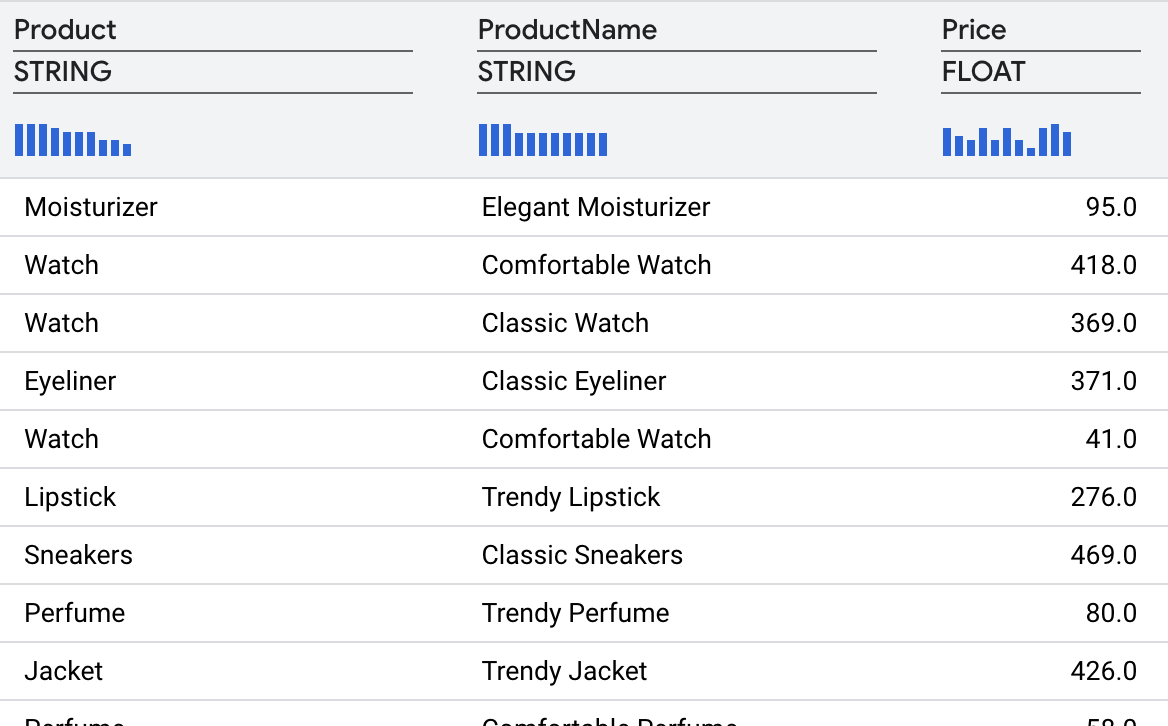Click the 41.0 price cell
Viewport: 1168px width, 726px height.
pos(1111,439)
